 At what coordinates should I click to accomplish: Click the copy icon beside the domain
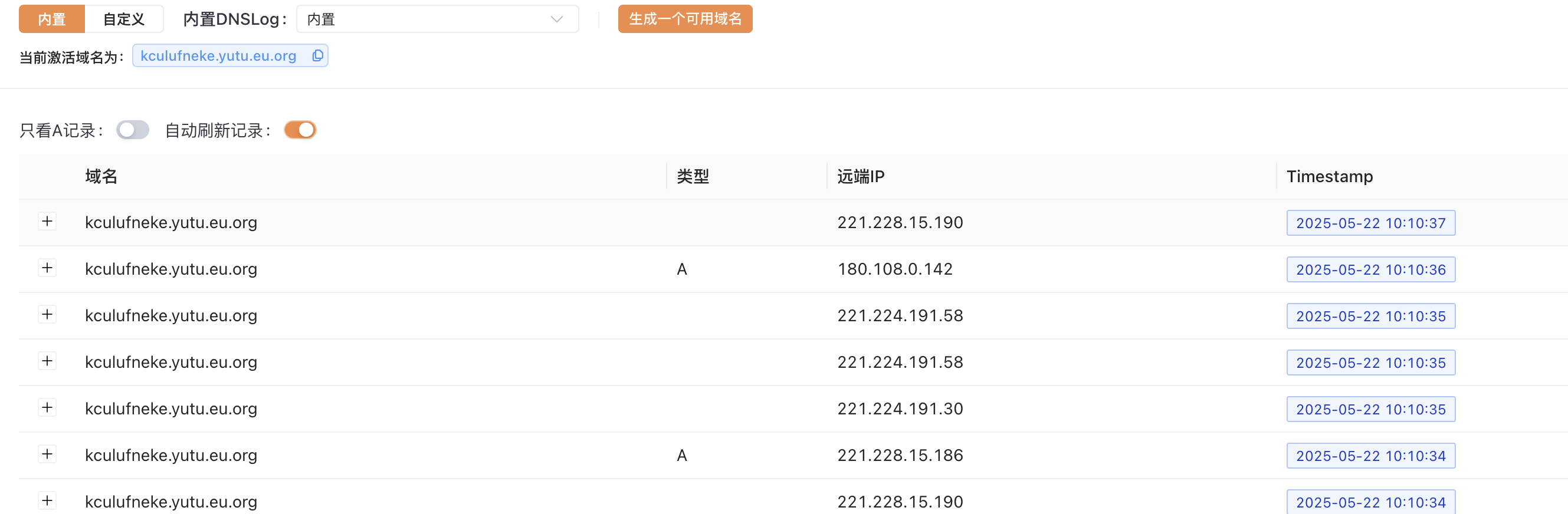pyautogui.click(x=317, y=55)
